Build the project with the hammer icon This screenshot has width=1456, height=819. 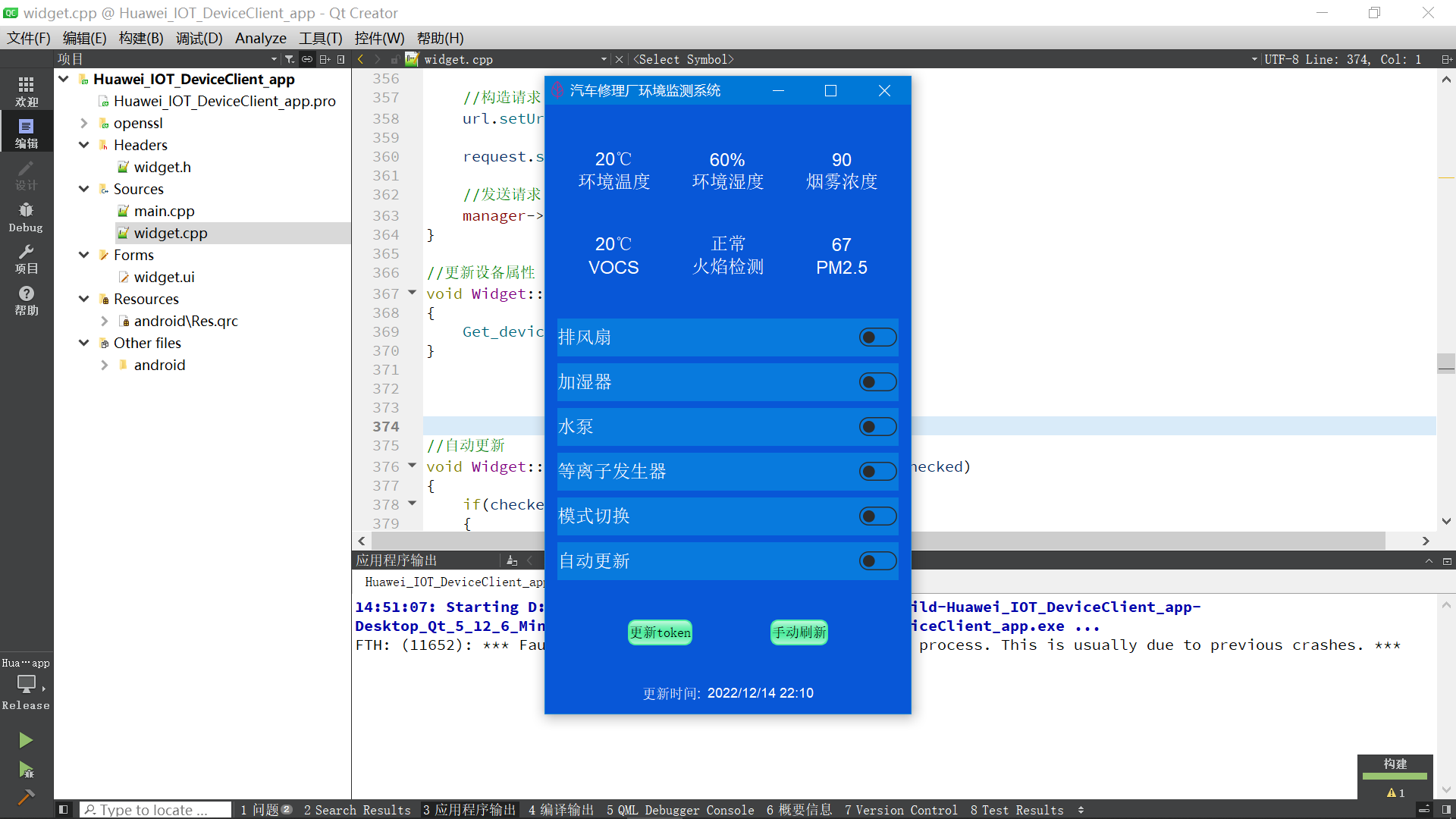pos(25,799)
